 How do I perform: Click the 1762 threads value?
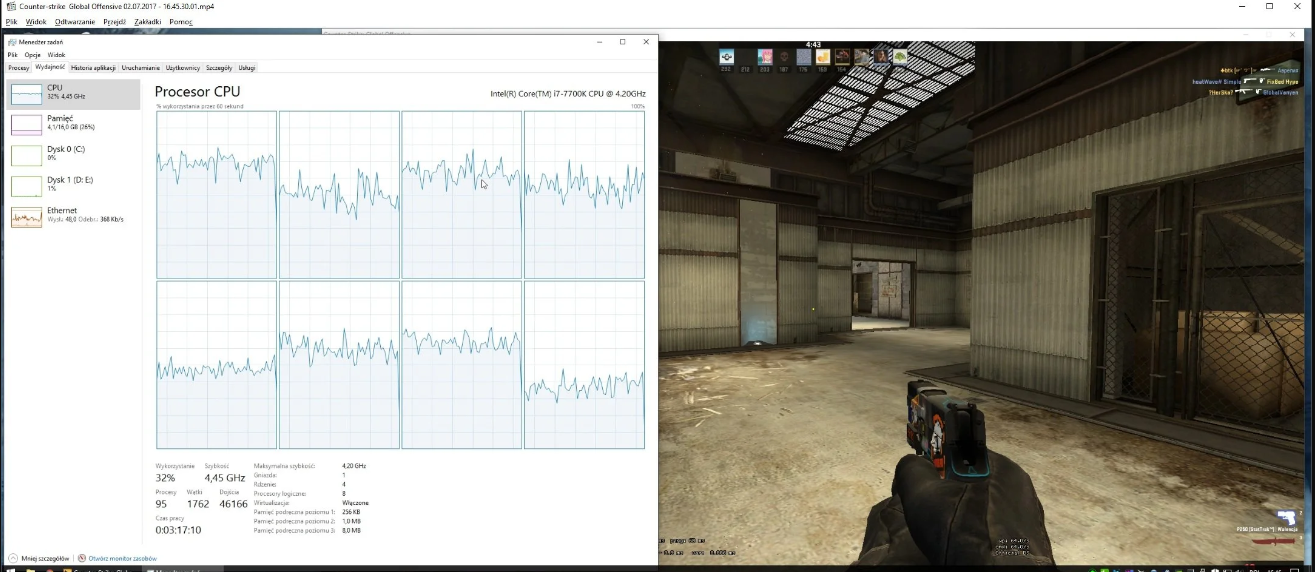pyautogui.click(x=198, y=504)
